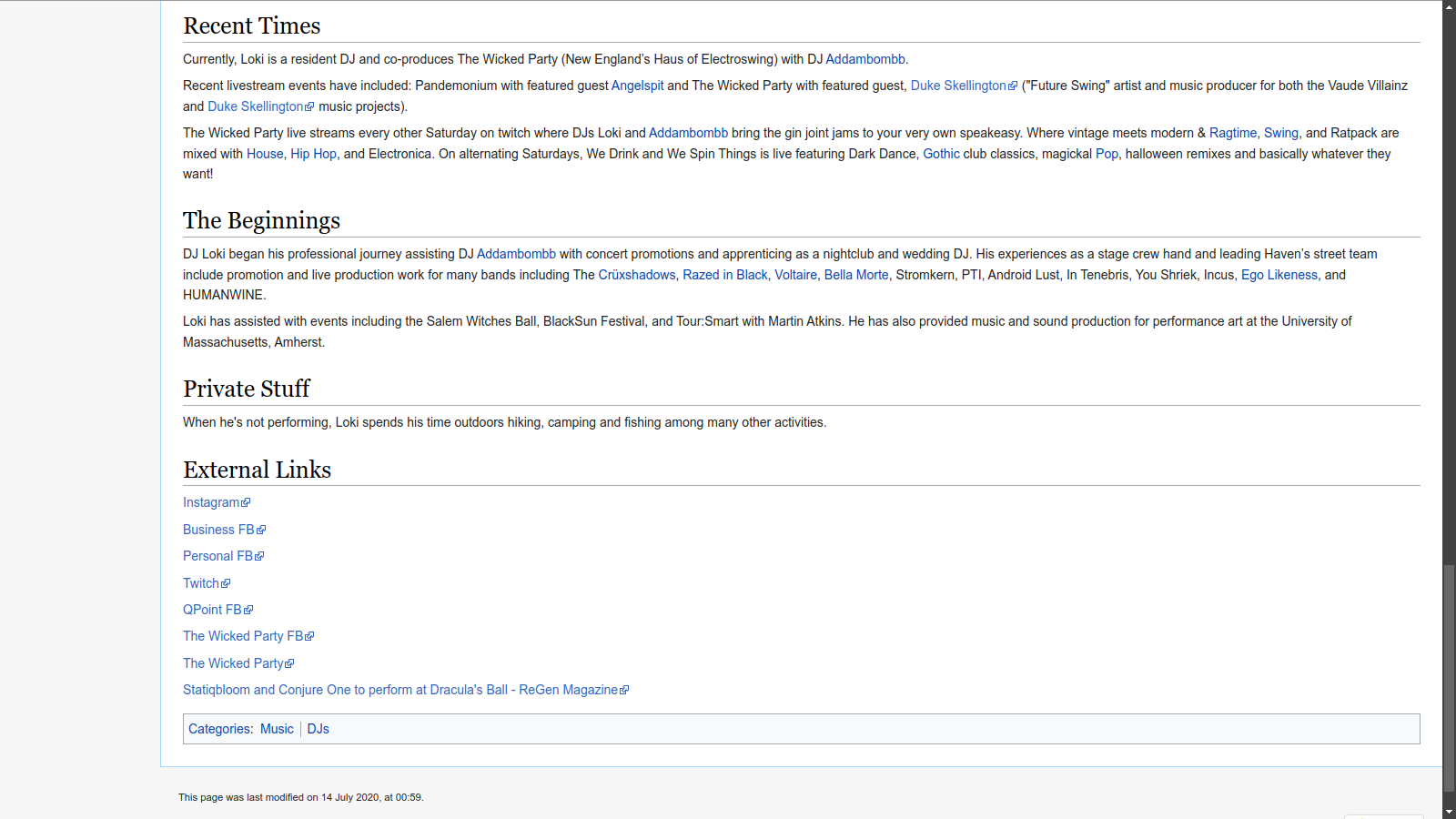Click external-link icon after The Wicked Party FB

point(309,637)
